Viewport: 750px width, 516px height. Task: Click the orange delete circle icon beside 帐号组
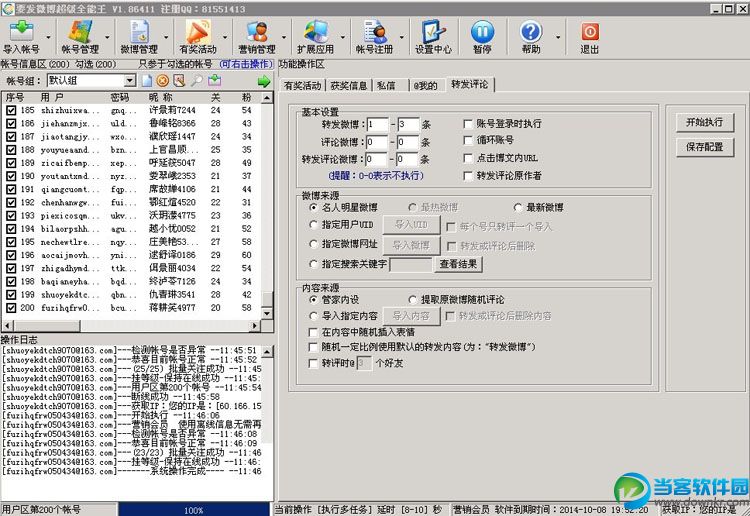click(163, 80)
